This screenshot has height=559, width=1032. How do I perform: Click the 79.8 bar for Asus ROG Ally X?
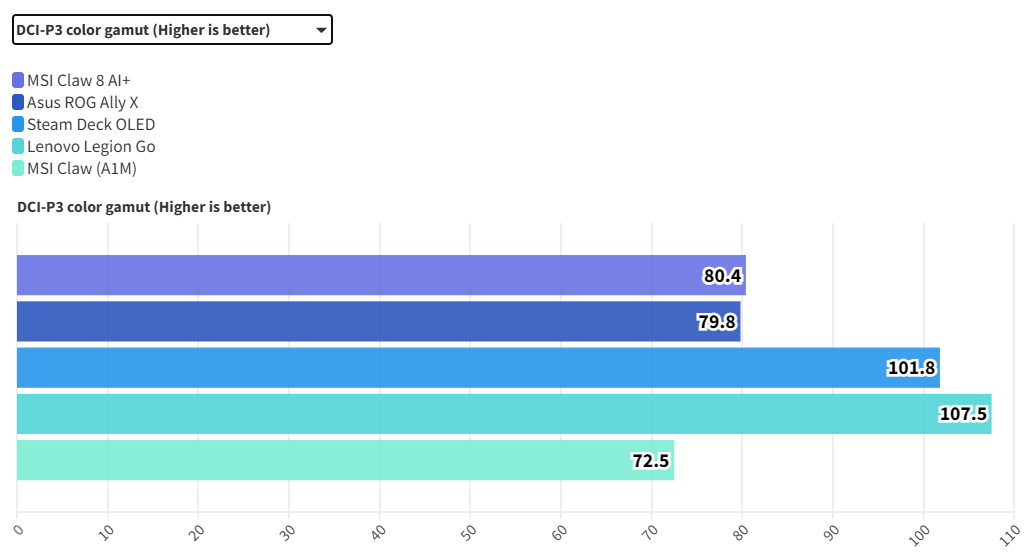pyautogui.click(x=378, y=321)
